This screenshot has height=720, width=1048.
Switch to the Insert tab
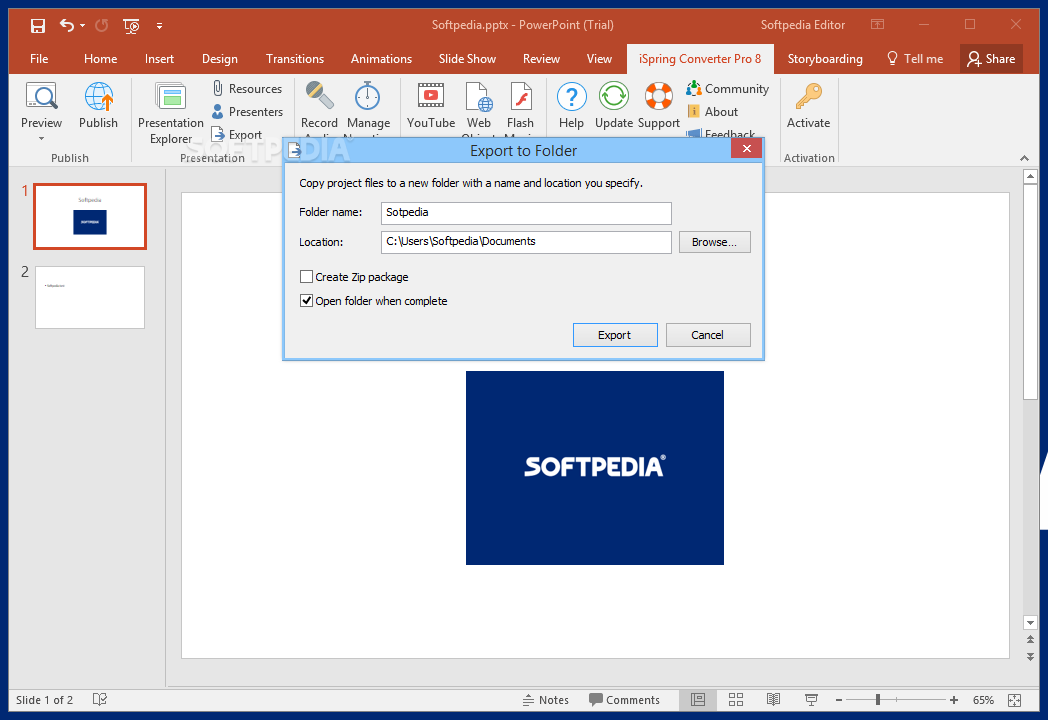point(159,59)
